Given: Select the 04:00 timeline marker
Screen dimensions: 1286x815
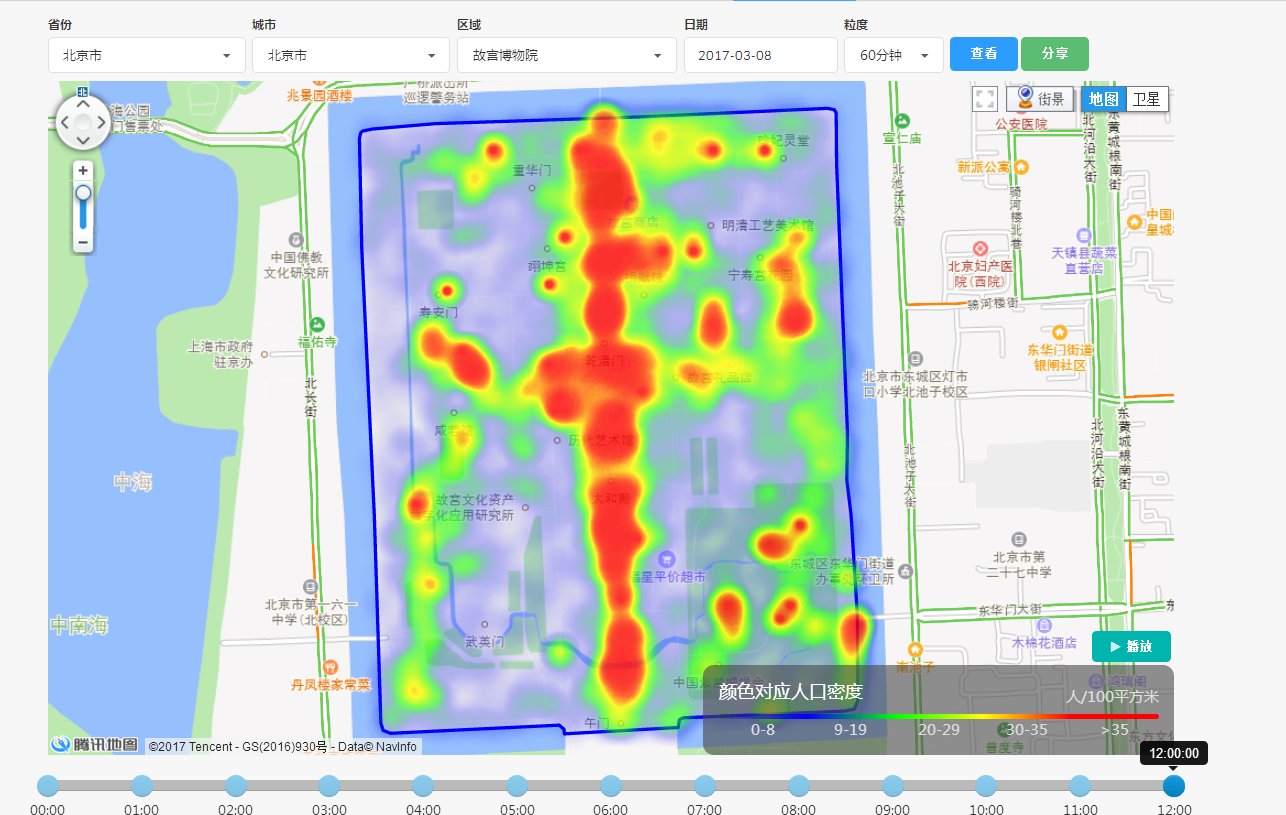Looking at the screenshot, I should 423,786.
